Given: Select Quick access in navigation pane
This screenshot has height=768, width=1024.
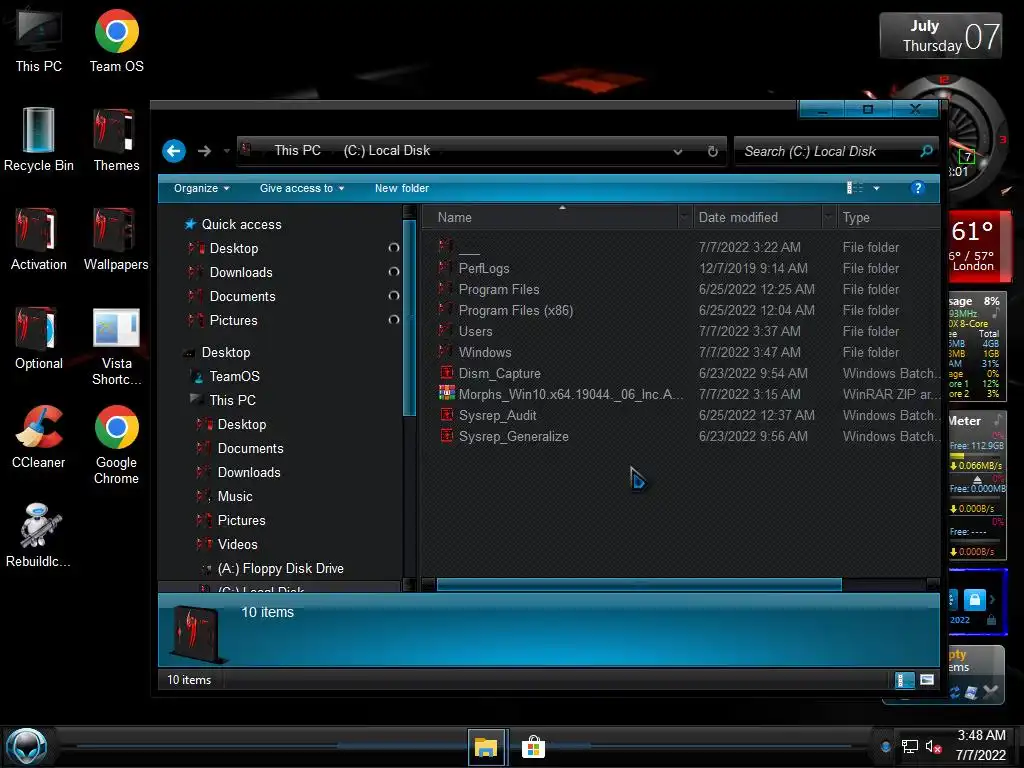Looking at the screenshot, I should pos(234,224).
